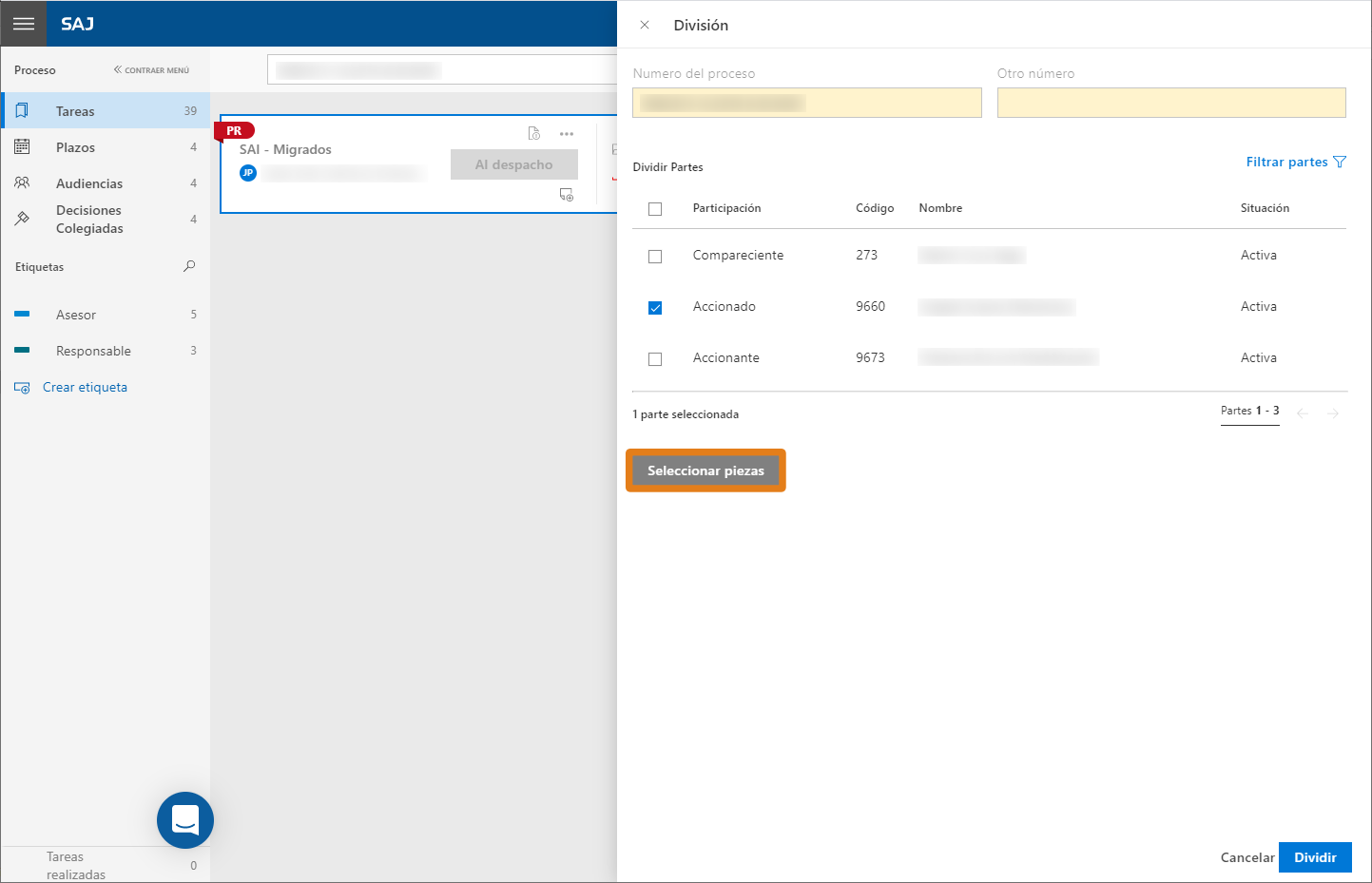1372x883 pixels.
Task: Go to previous page of parts
Action: tap(1303, 413)
